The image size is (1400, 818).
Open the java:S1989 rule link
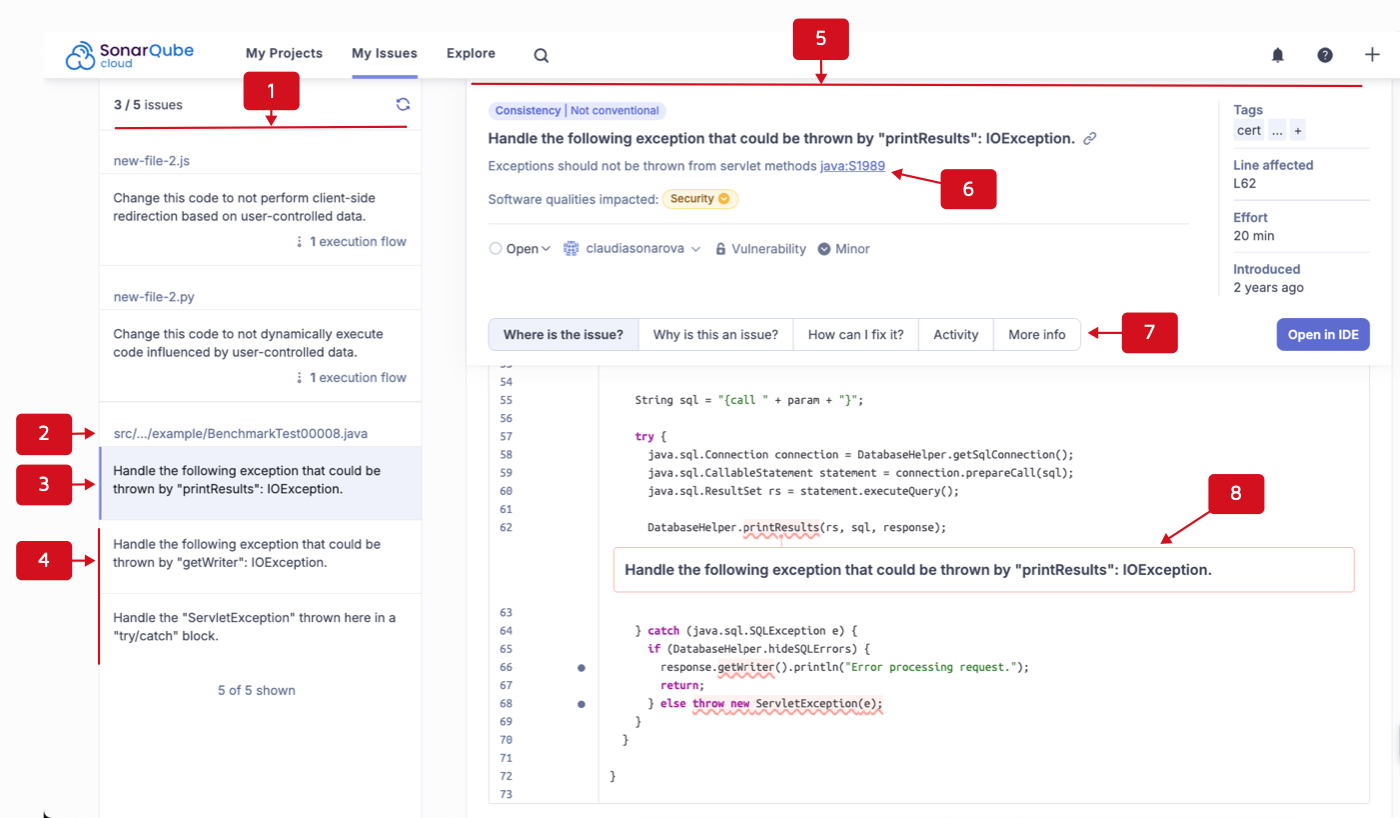coord(852,166)
